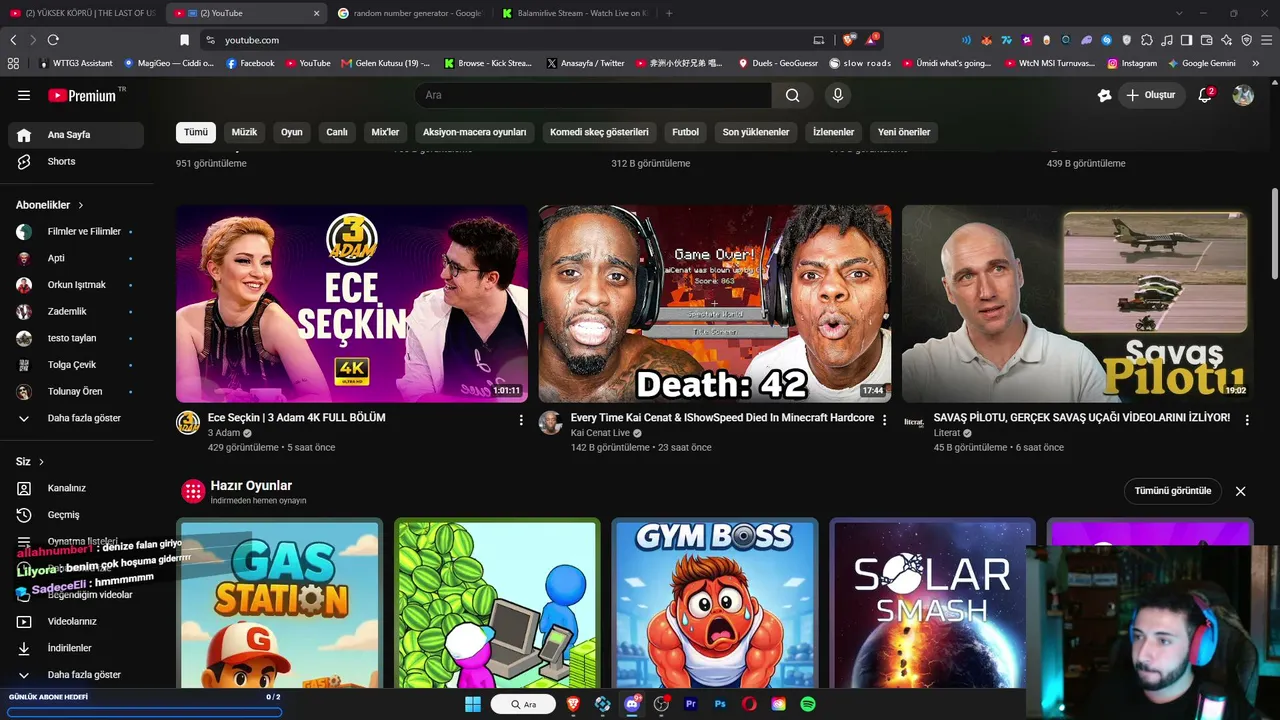Open the YouTube hamburger guide menu
Viewport: 1280px width, 720px height.
[x=24, y=95]
